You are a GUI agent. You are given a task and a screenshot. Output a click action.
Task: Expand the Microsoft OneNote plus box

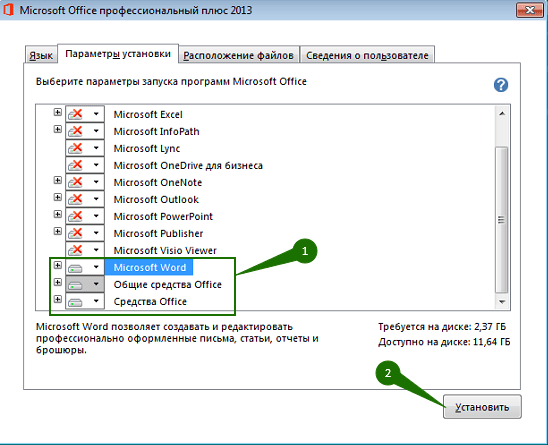[58, 180]
